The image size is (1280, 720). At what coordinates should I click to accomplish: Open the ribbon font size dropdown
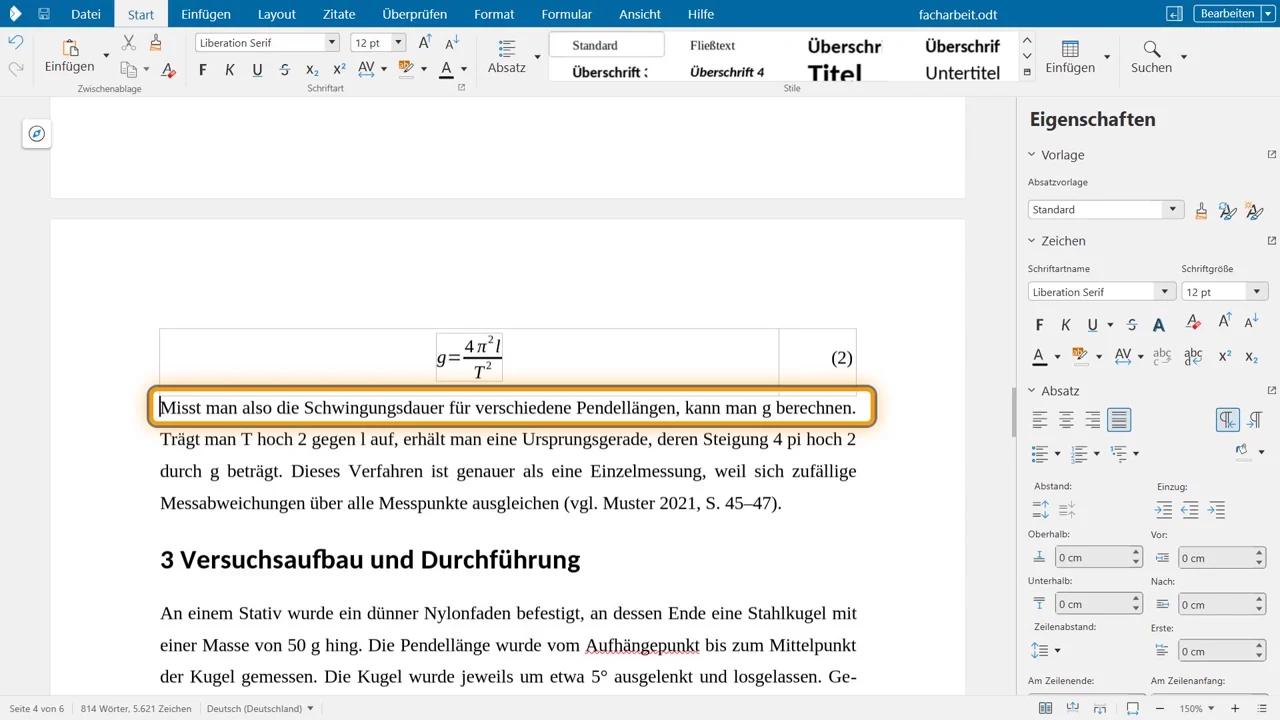click(x=398, y=42)
